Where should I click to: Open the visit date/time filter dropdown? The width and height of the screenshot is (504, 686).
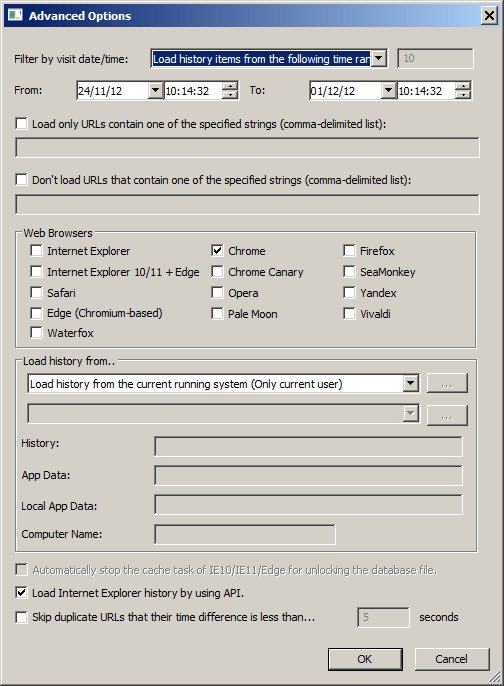pos(379,58)
